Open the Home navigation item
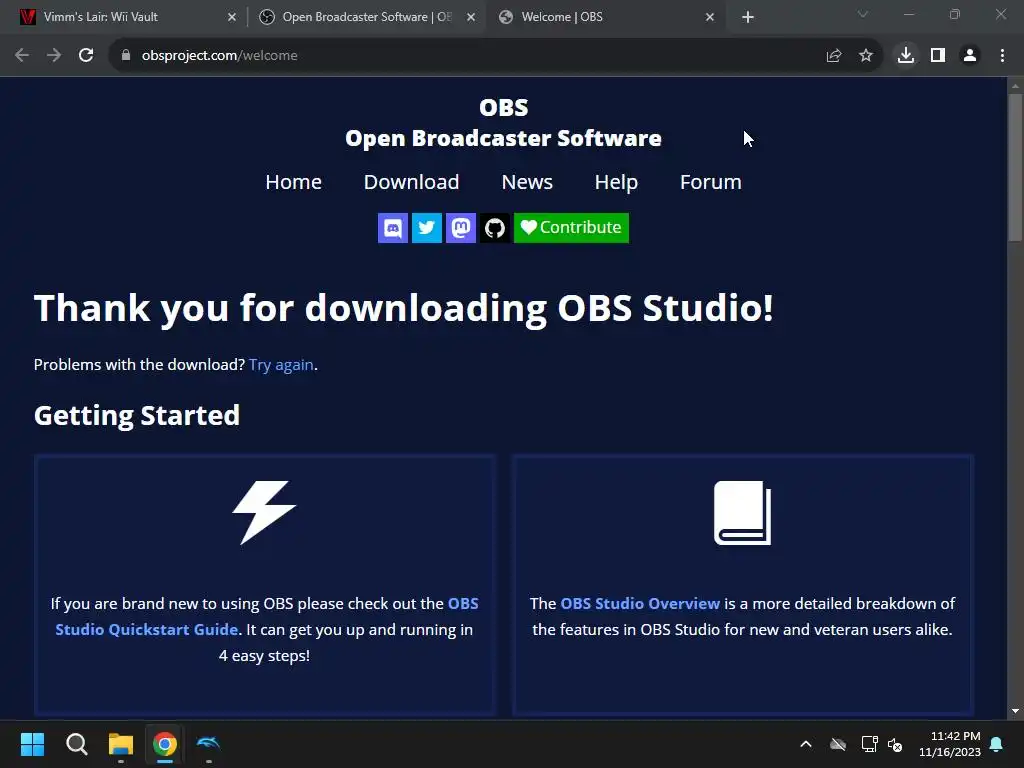The image size is (1024, 768). 293,182
